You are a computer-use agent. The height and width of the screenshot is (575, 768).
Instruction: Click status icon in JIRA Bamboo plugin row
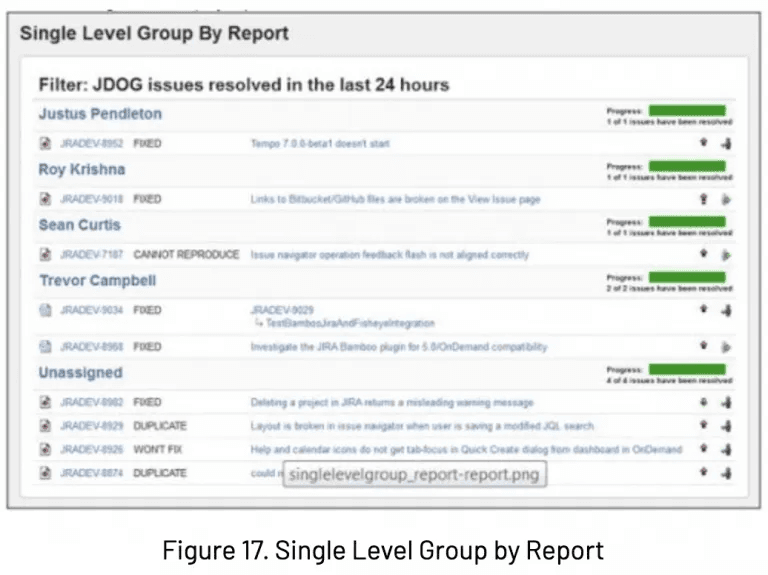coord(726,347)
